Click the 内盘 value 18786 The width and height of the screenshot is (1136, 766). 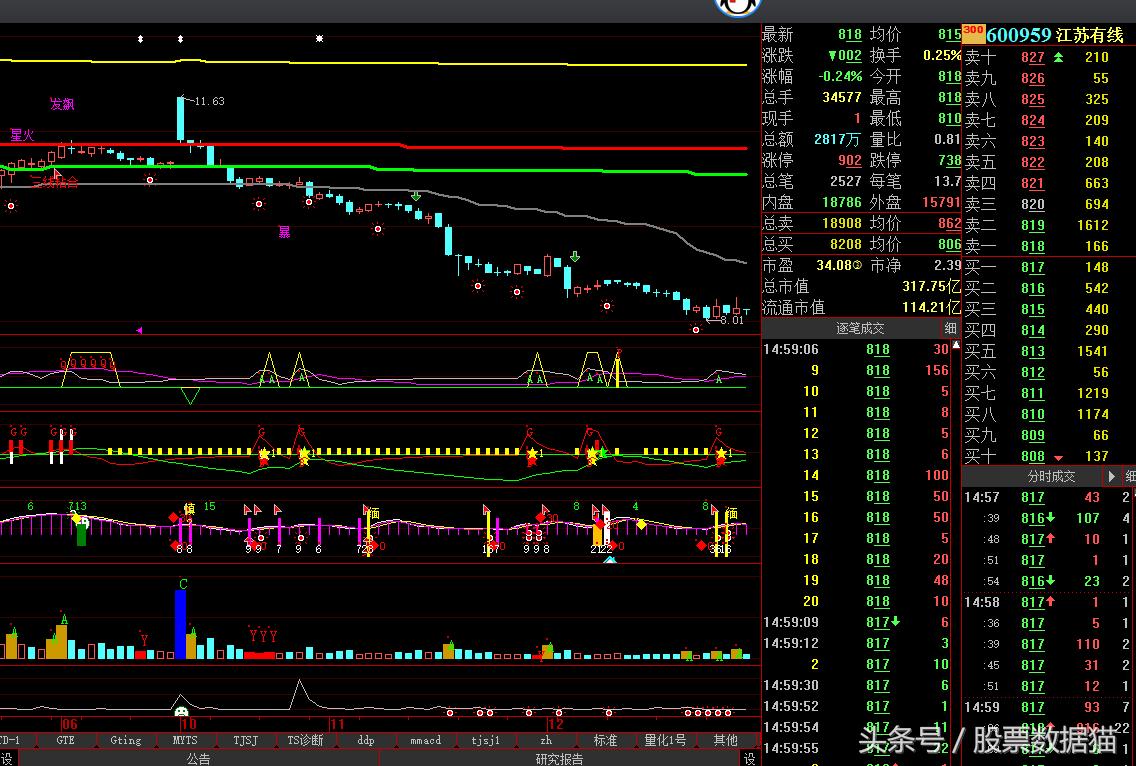coord(842,202)
